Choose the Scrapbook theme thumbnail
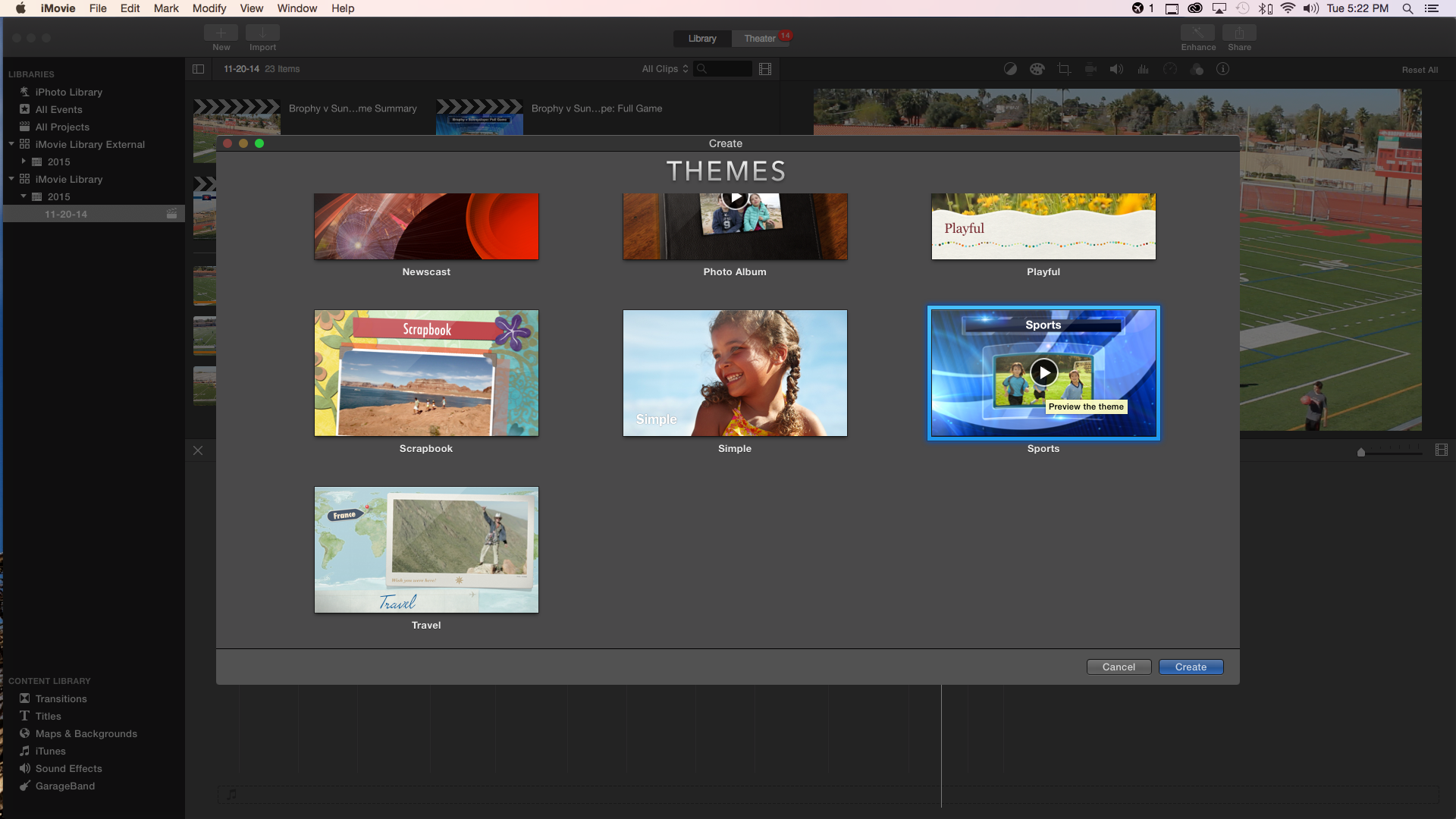1456x819 pixels. [x=426, y=373]
